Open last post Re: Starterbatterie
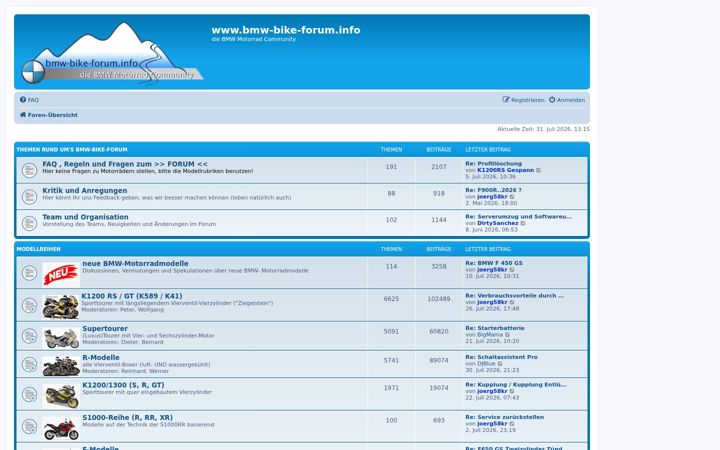The width and height of the screenshot is (720, 450). pyautogui.click(x=495, y=328)
